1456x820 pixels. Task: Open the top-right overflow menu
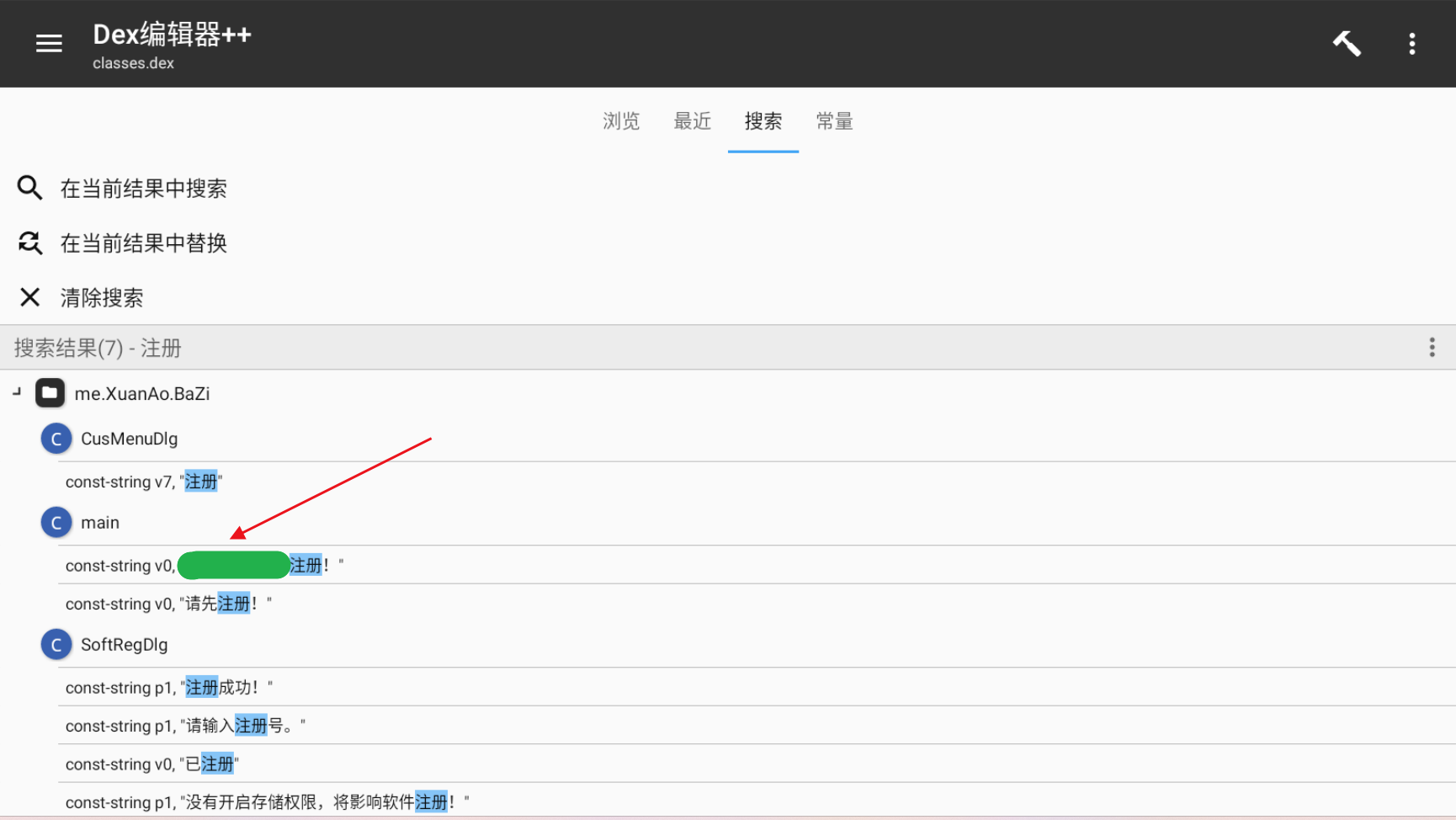tap(1411, 44)
